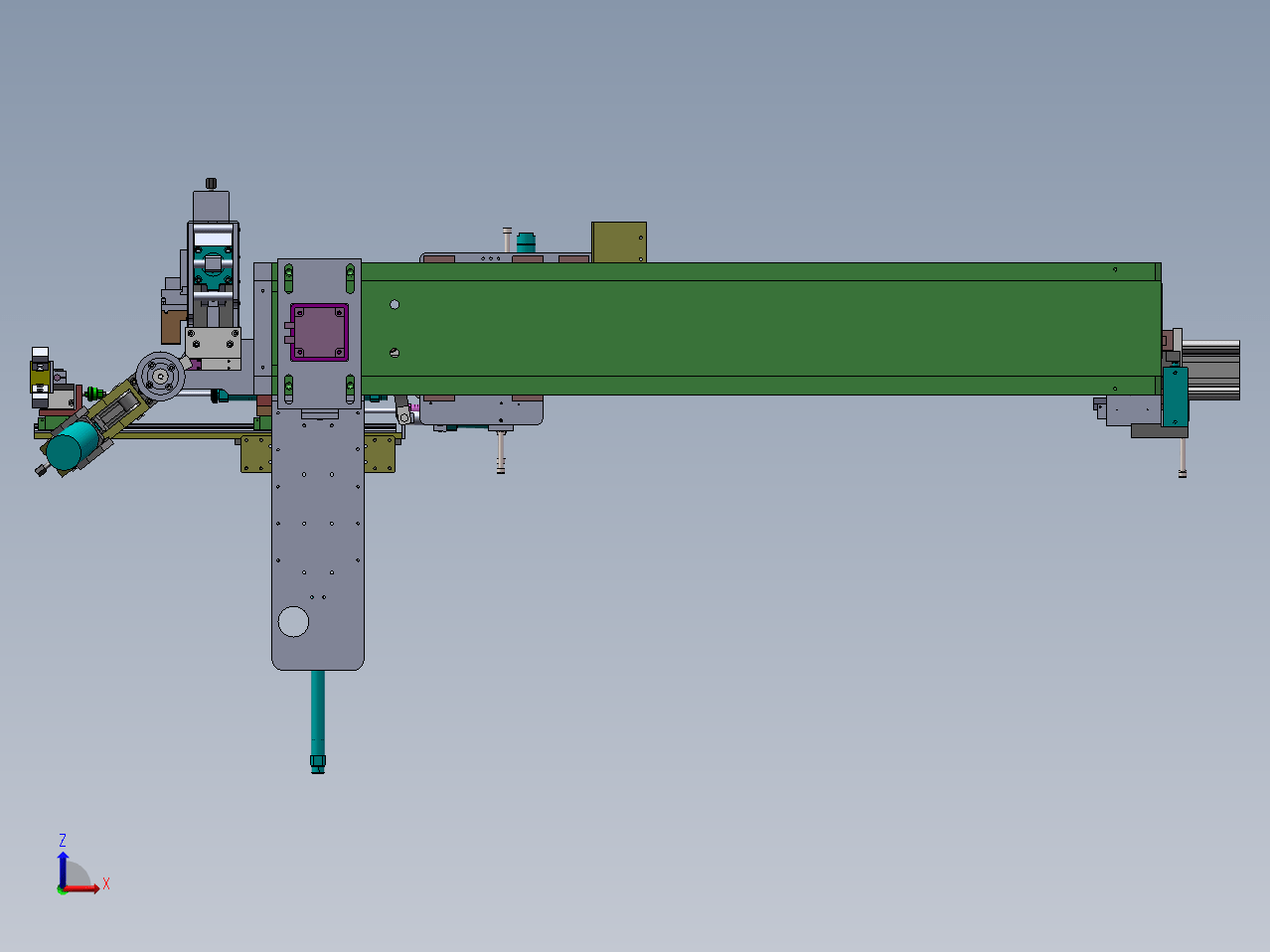Select the olive box on top of the conveyor

point(619,242)
